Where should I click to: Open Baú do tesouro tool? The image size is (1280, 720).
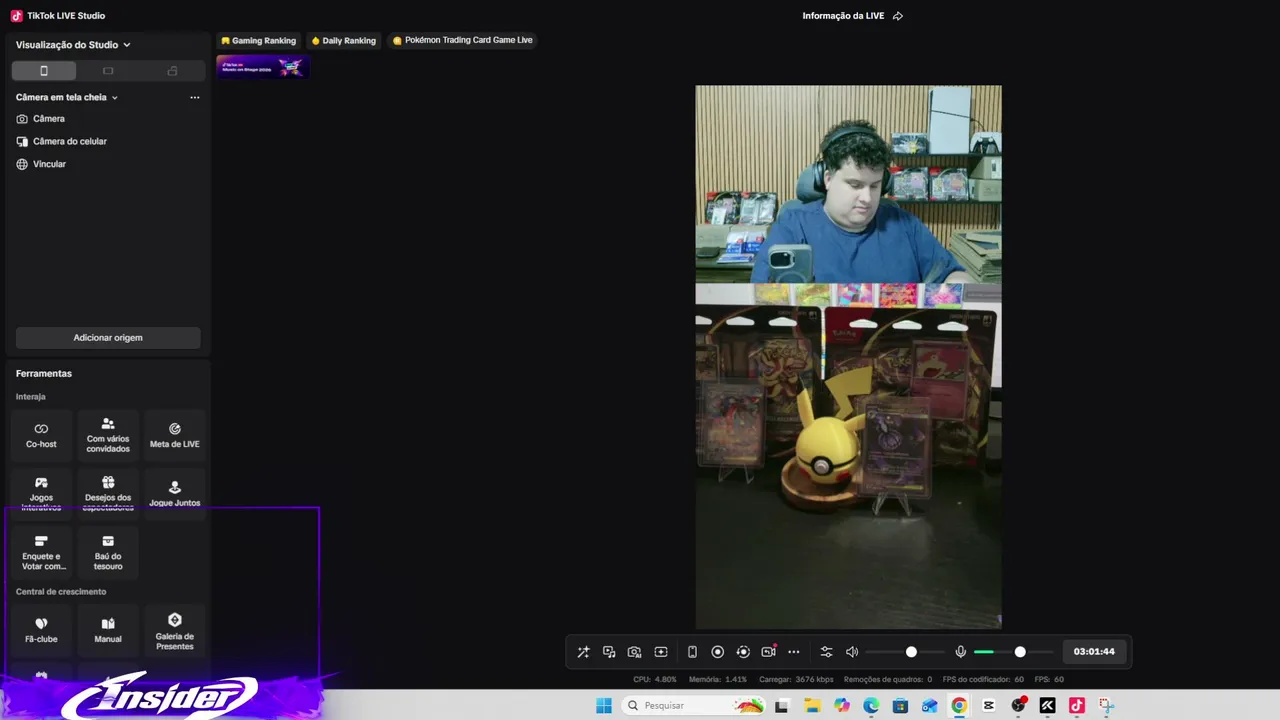coord(108,553)
